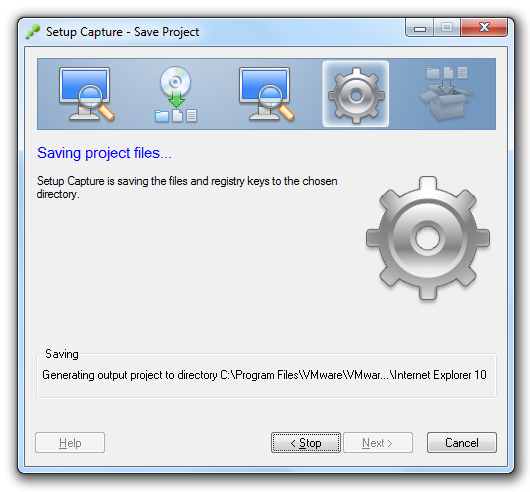Click the dimmed package build step icon

[x=447, y=93]
